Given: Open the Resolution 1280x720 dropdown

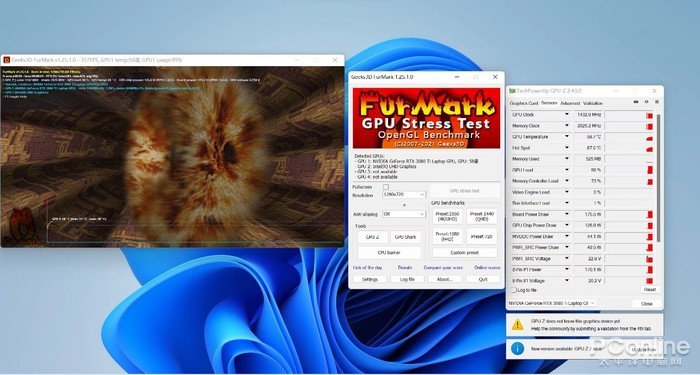Looking at the screenshot, I should pyautogui.click(x=404, y=195).
